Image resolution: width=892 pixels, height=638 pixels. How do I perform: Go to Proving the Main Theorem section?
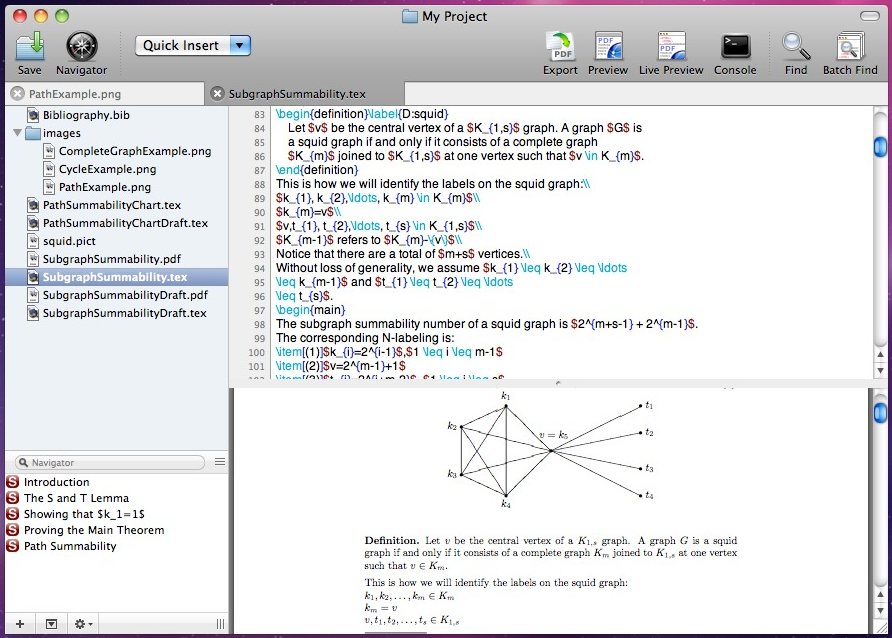coord(93,530)
